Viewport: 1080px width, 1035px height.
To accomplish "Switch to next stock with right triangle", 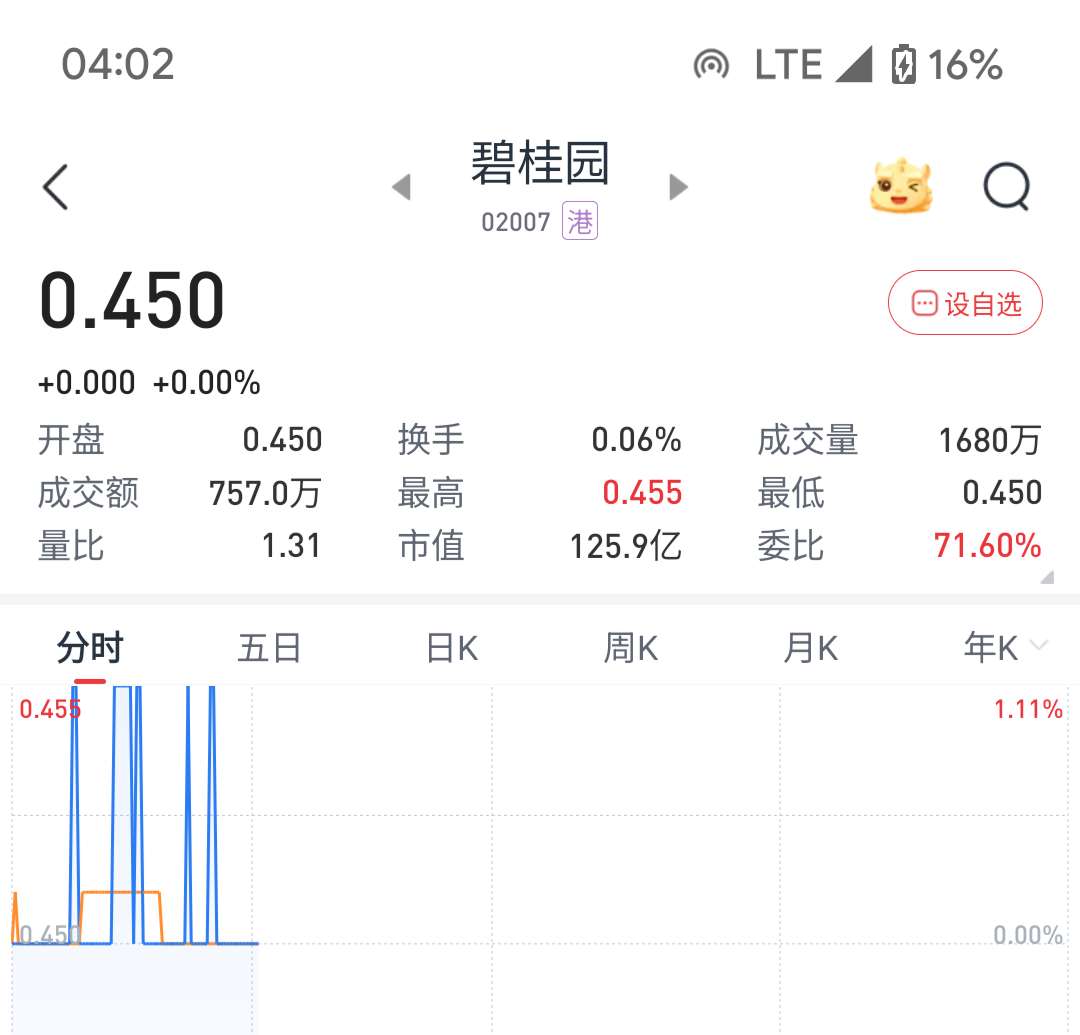I will click(x=678, y=187).
